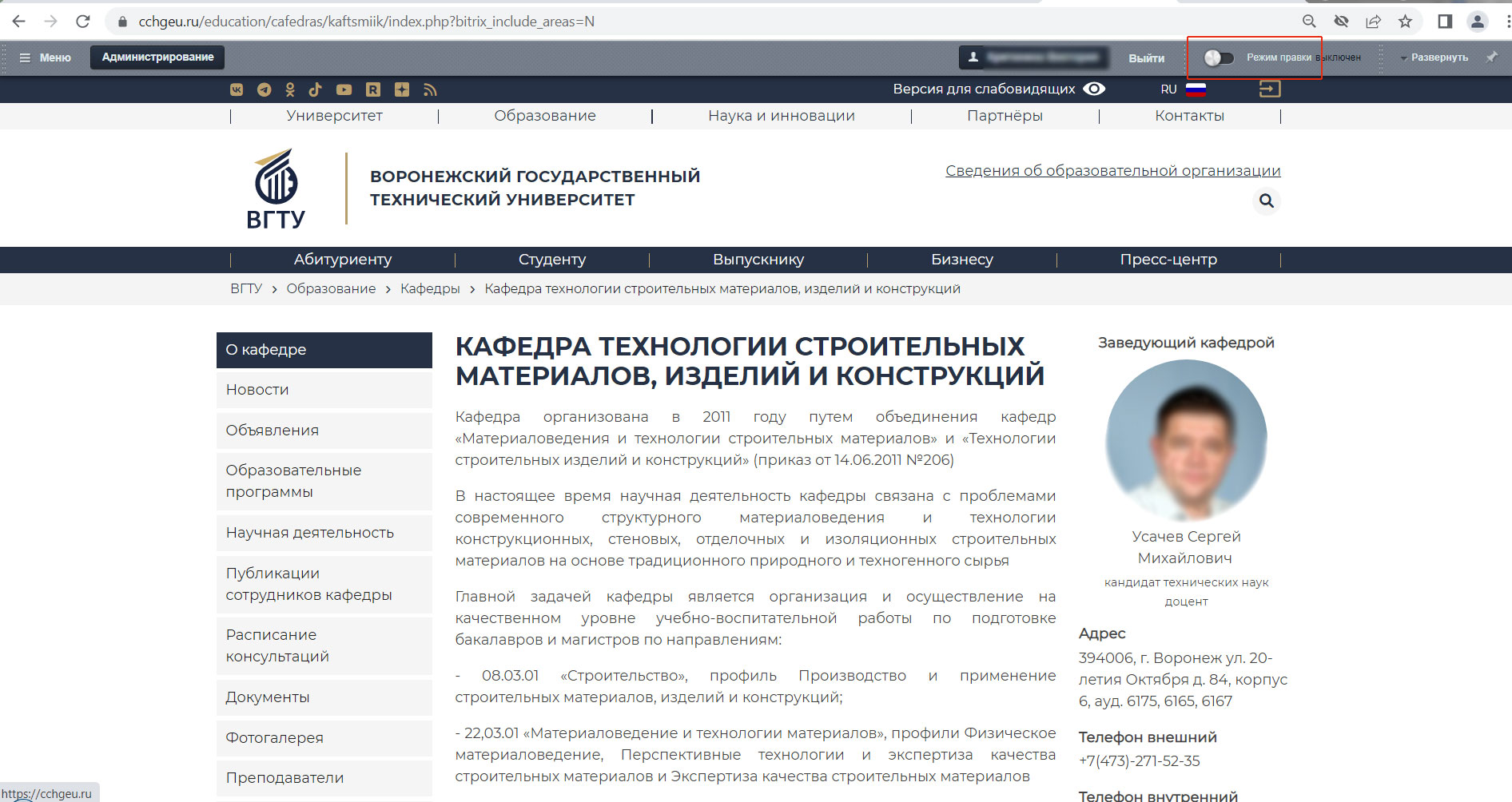Select Преподаватели in the sidebar menu

click(x=284, y=778)
